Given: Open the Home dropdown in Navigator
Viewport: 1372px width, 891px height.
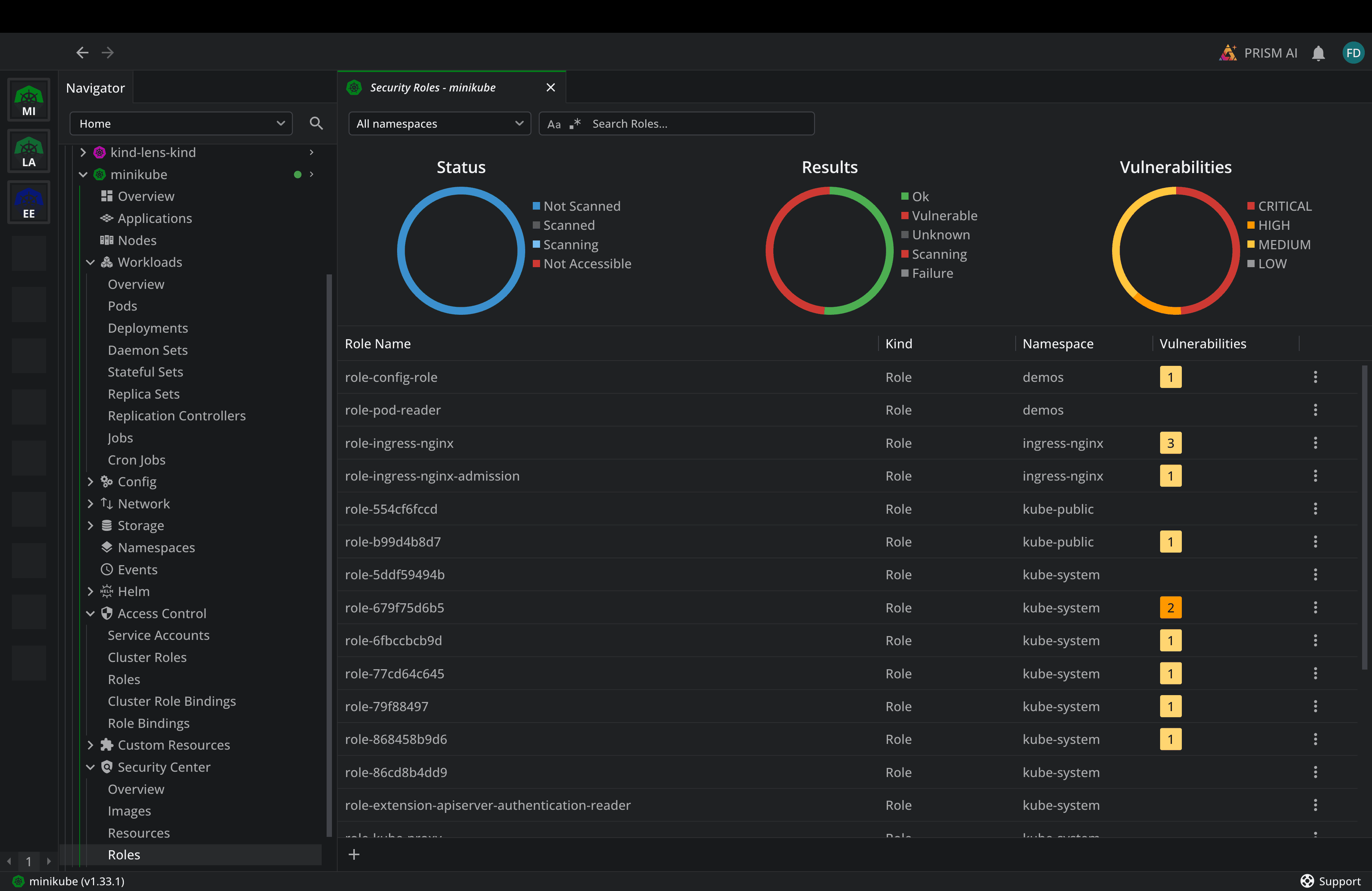Looking at the screenshot, I should (x=181, y=124).
